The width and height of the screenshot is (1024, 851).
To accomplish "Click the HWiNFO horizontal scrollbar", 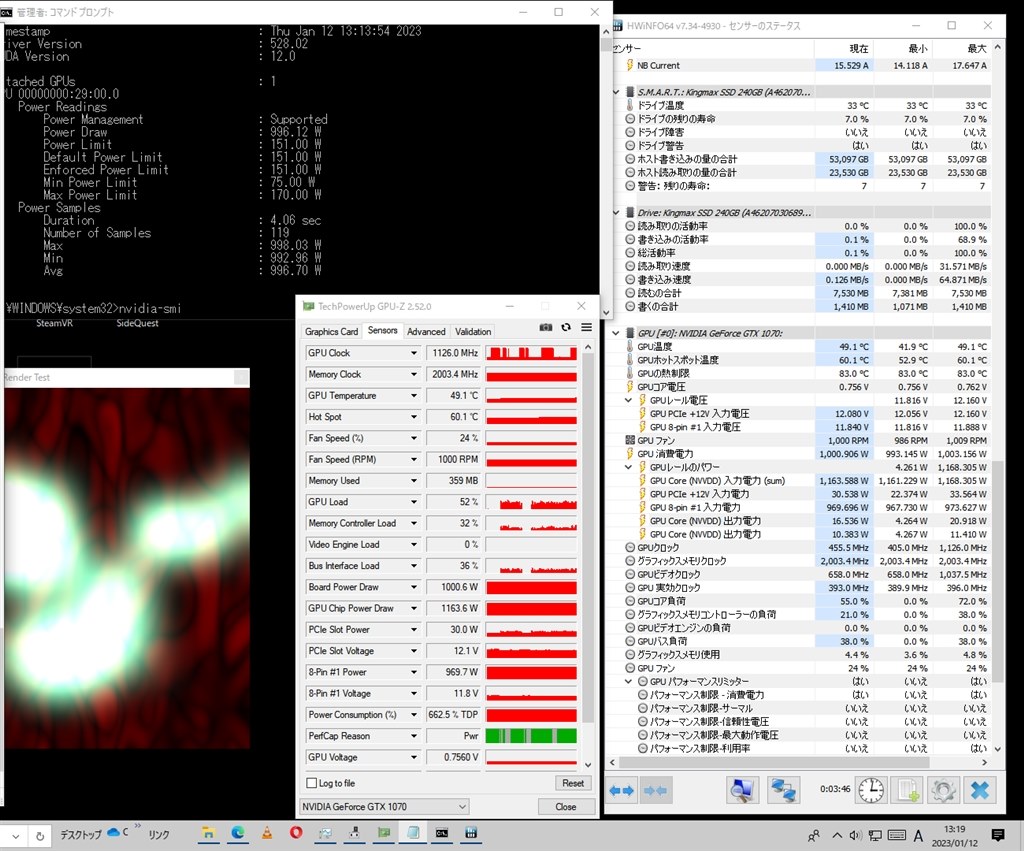I will [773, 762].
